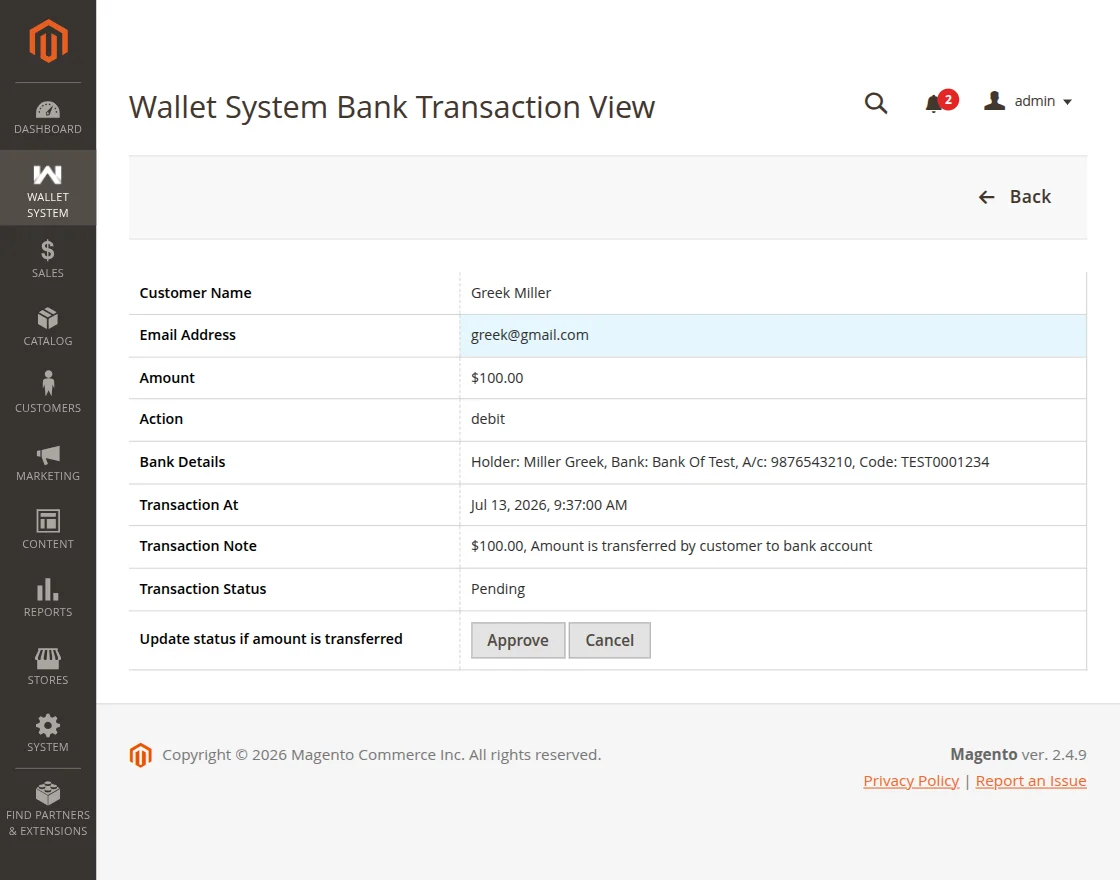1120x880 pixels.
Task: Click the Transaction At label
Action: [189, 505]
